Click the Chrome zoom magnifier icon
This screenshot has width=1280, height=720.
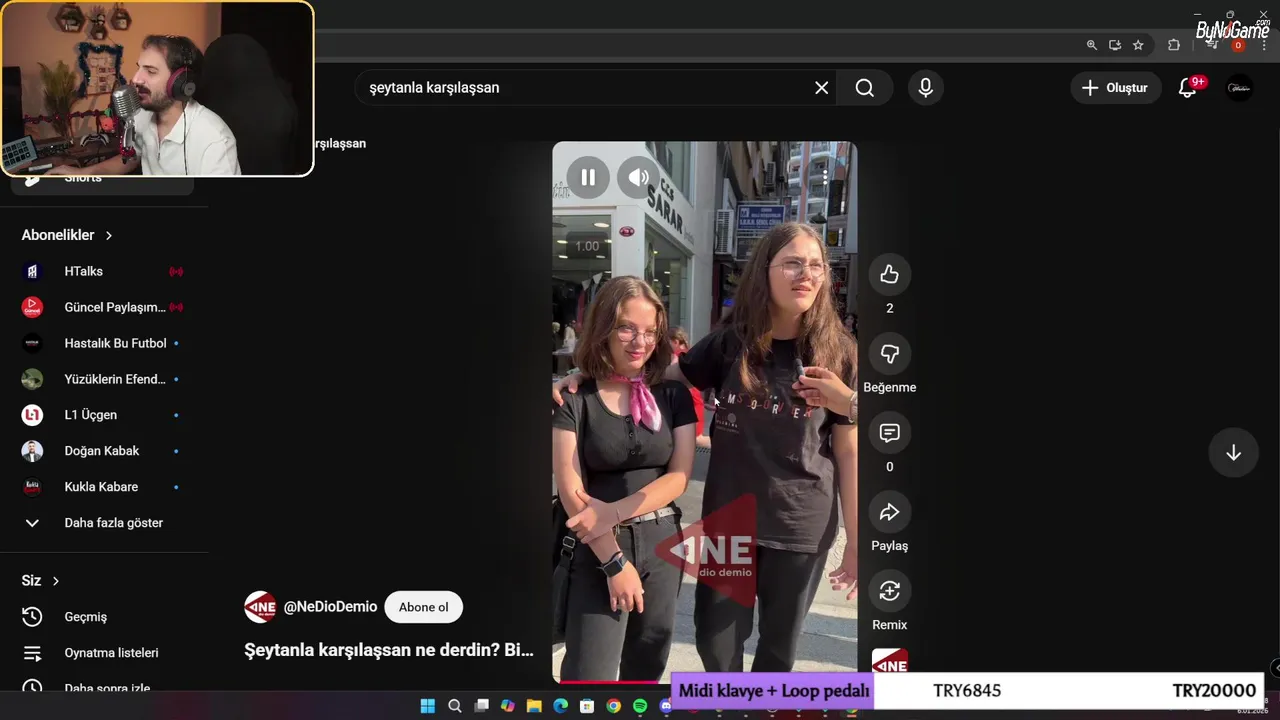point(1092,45)
